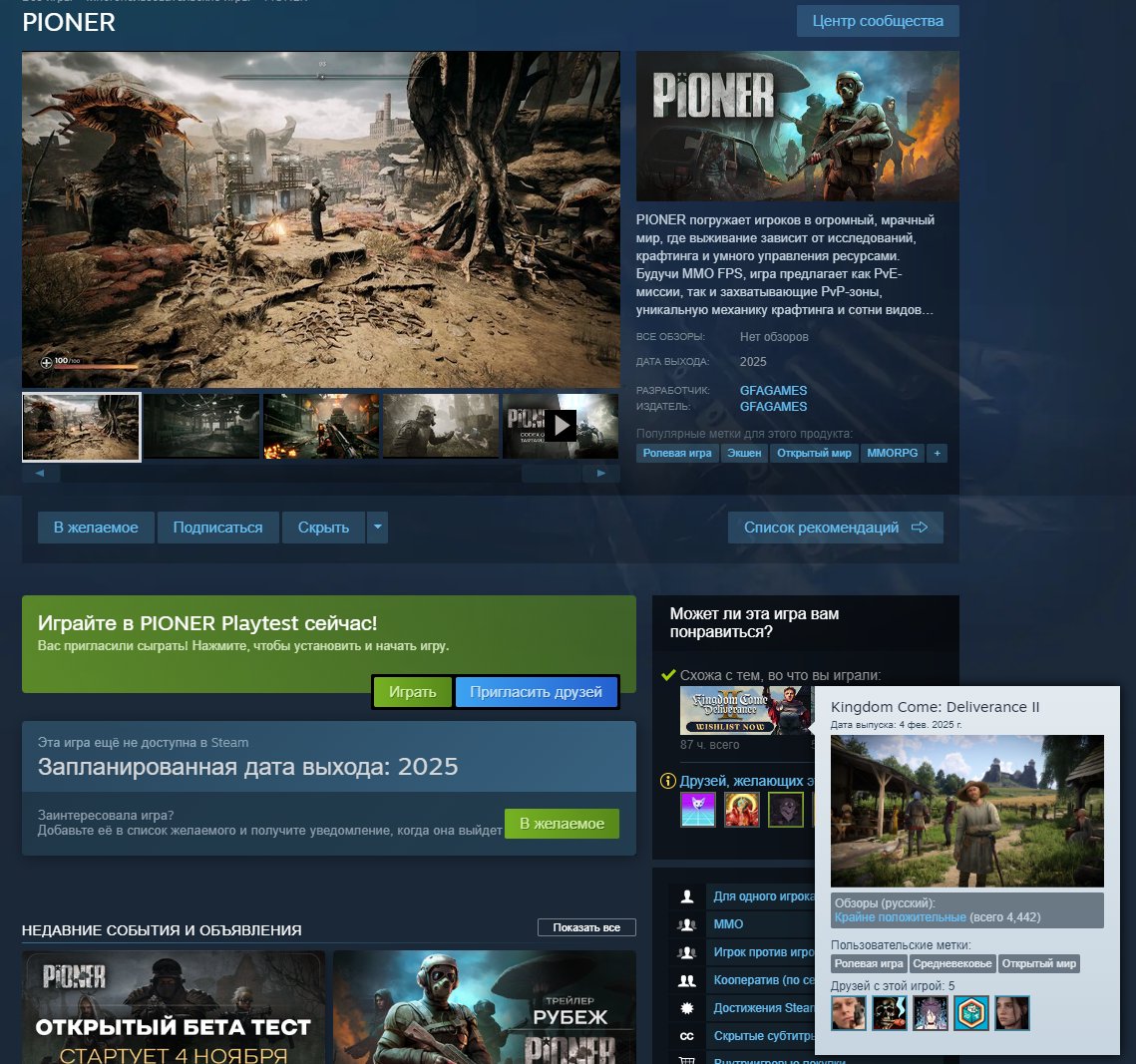Open the 'Трейлер Рубеж' announcement card
Viewport: 1136px width, 1064px height.
pyautogui.click(x=484, y=1007)
